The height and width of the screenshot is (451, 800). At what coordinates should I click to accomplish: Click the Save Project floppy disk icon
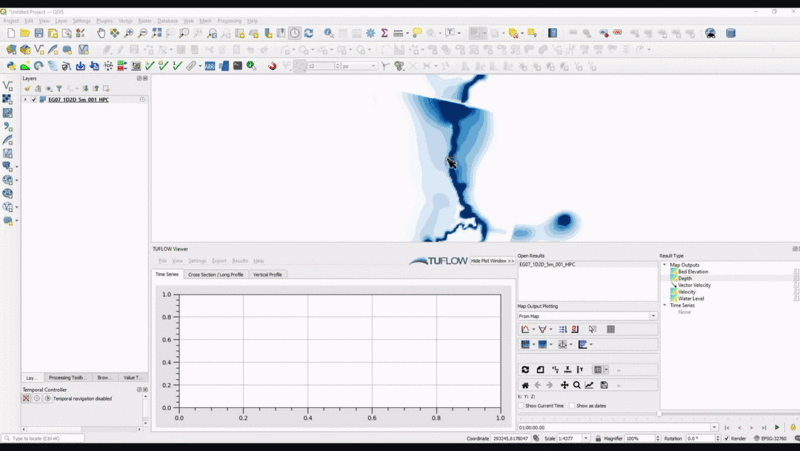(39, 33)
